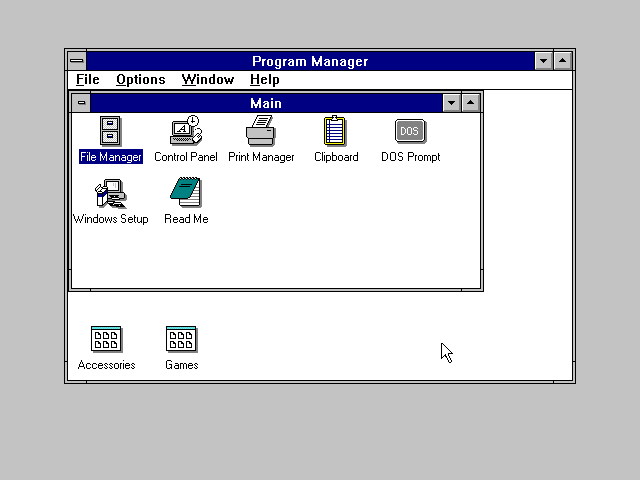
Task: Select the File Manager cabinet icon
Action: [110, 131]
